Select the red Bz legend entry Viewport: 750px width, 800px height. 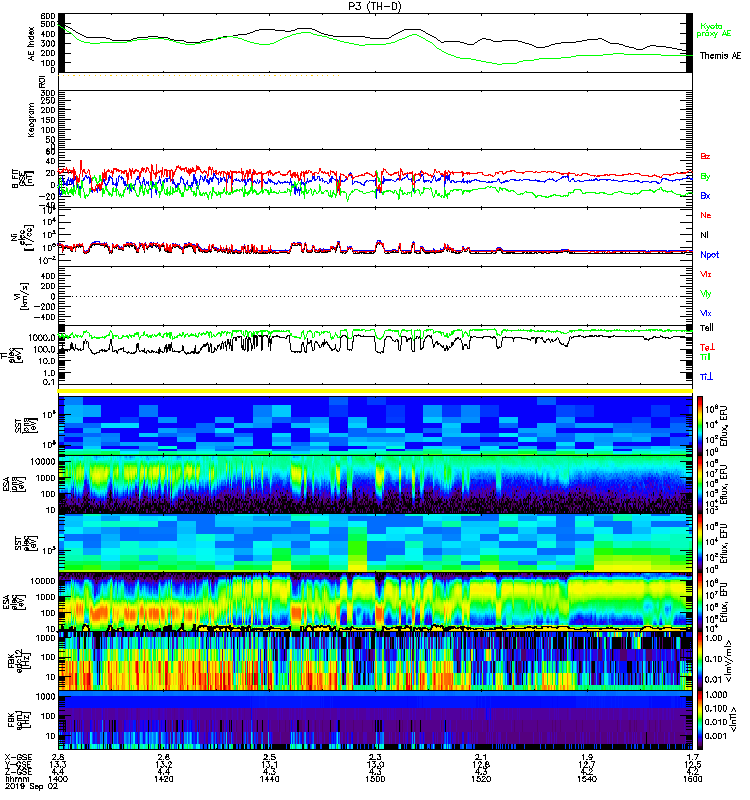705,156
